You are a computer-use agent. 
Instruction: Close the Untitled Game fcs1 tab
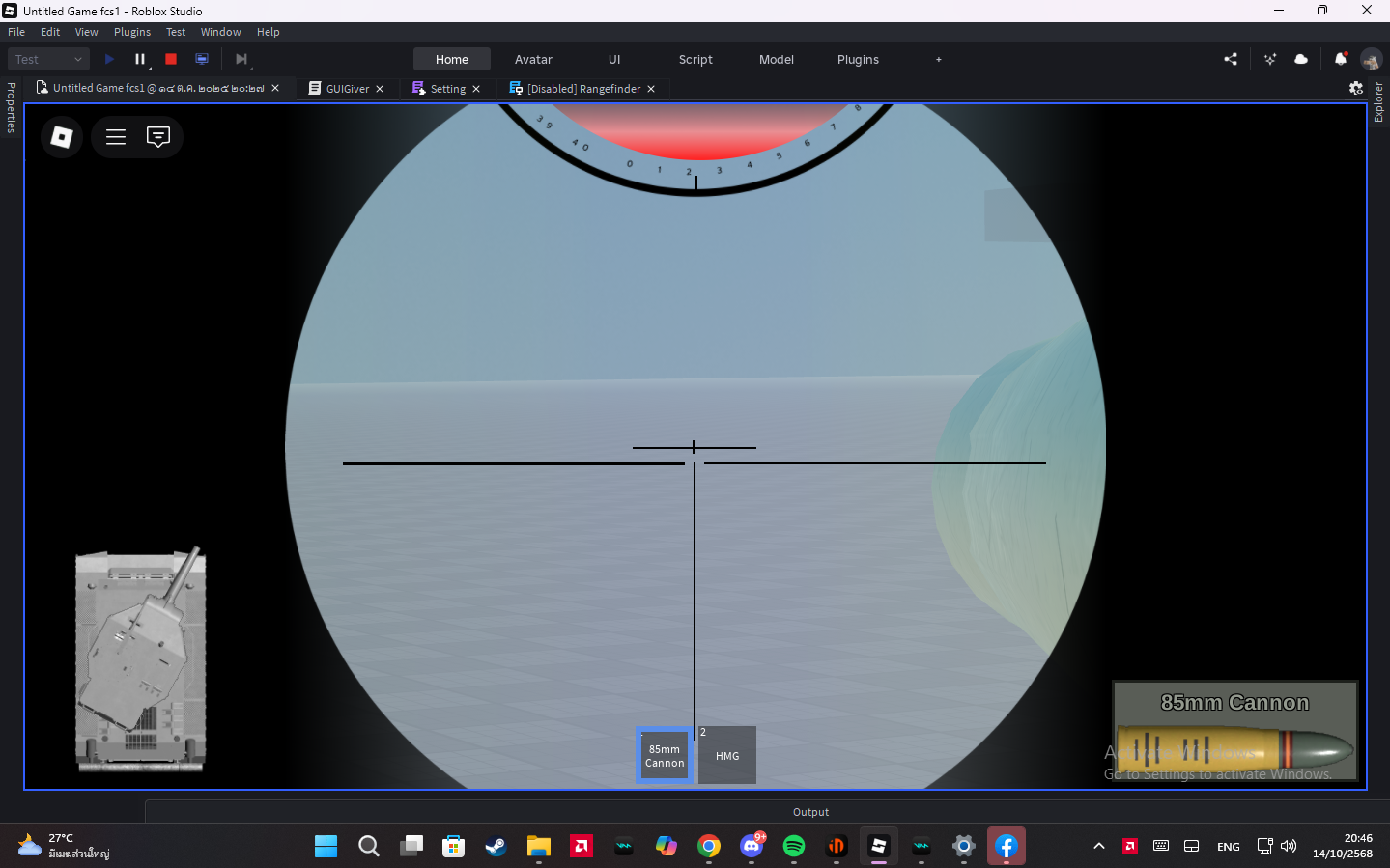[275, 88]
